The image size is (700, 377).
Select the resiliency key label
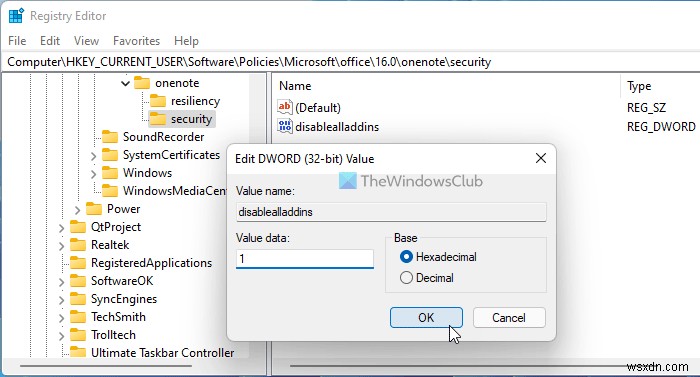[x=195, y=101]
